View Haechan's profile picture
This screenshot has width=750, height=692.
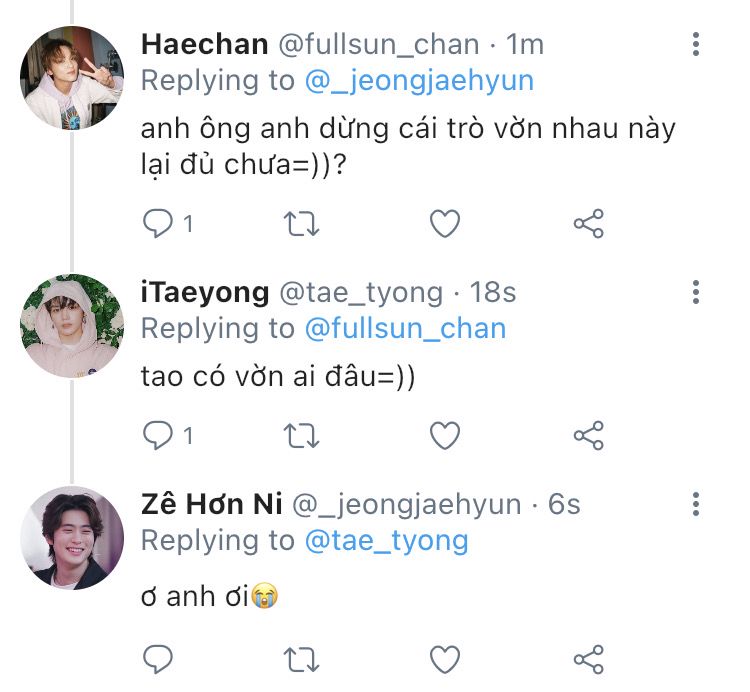(x=72, y=78)
